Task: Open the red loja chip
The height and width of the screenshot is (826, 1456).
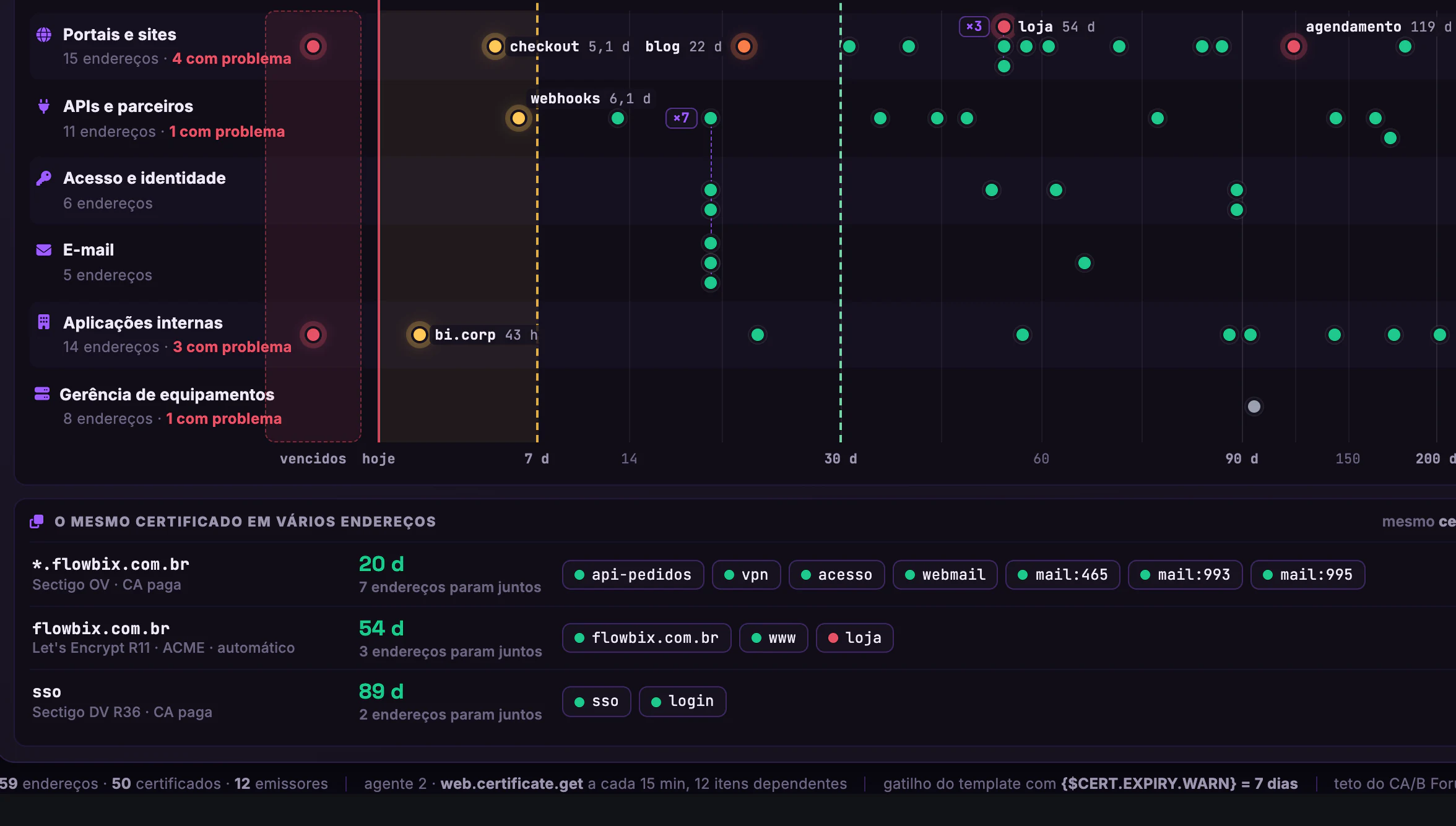Action: (x=855, y=638)
